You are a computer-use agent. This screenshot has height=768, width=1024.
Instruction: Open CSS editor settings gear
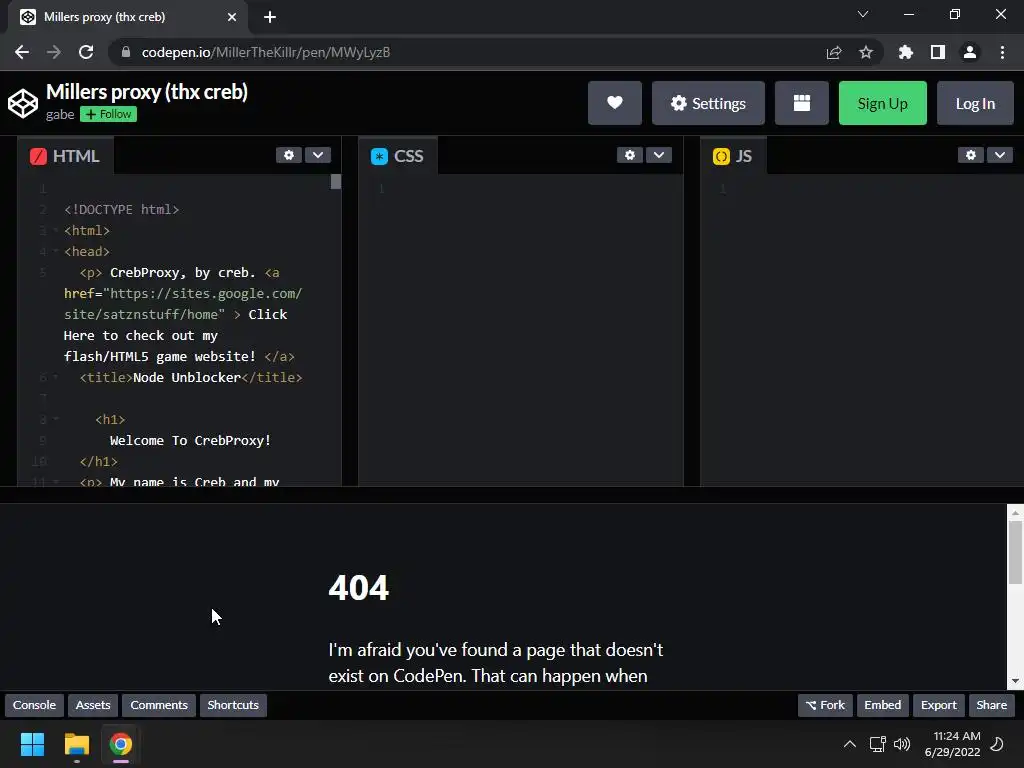pos(630,155)
